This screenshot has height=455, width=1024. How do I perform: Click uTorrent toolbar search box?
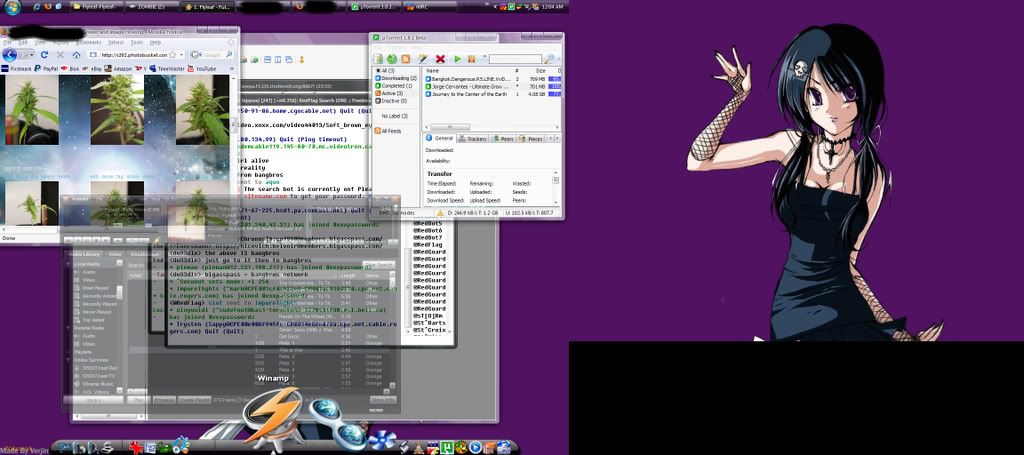pyautogui.click(x=515, y=59)
